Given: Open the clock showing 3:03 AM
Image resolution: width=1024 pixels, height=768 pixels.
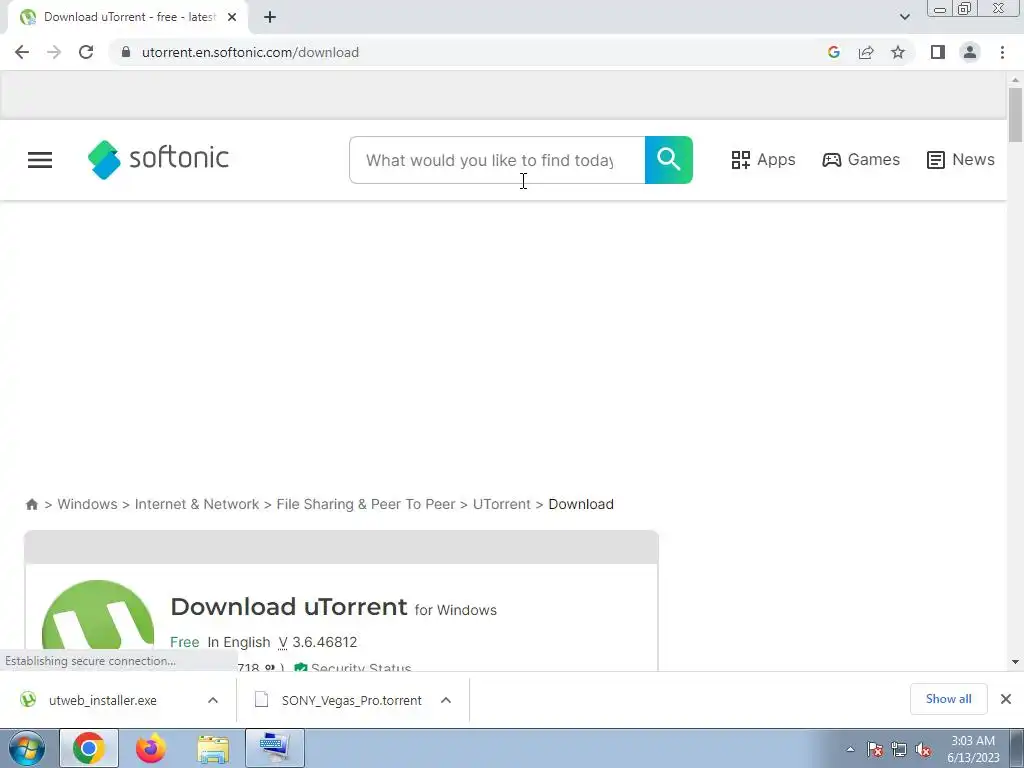Looking at the screenshot, I should [973, 749].
